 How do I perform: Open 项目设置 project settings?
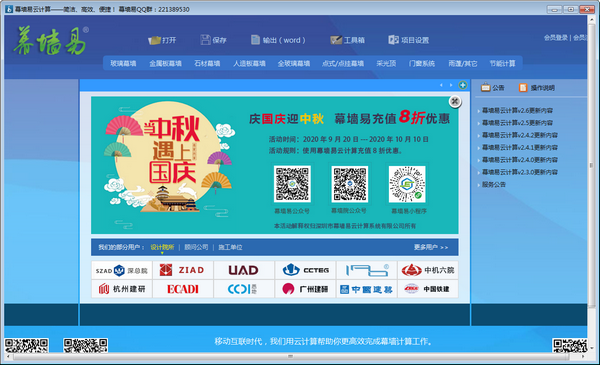coord(409,40)
